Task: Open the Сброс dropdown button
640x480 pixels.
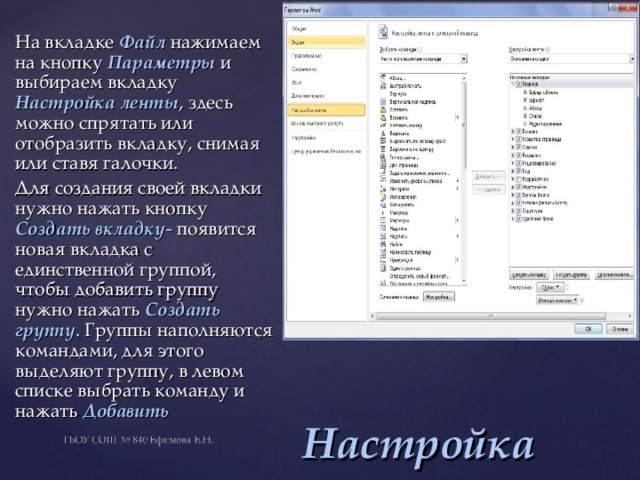Action: pos(549,287)
